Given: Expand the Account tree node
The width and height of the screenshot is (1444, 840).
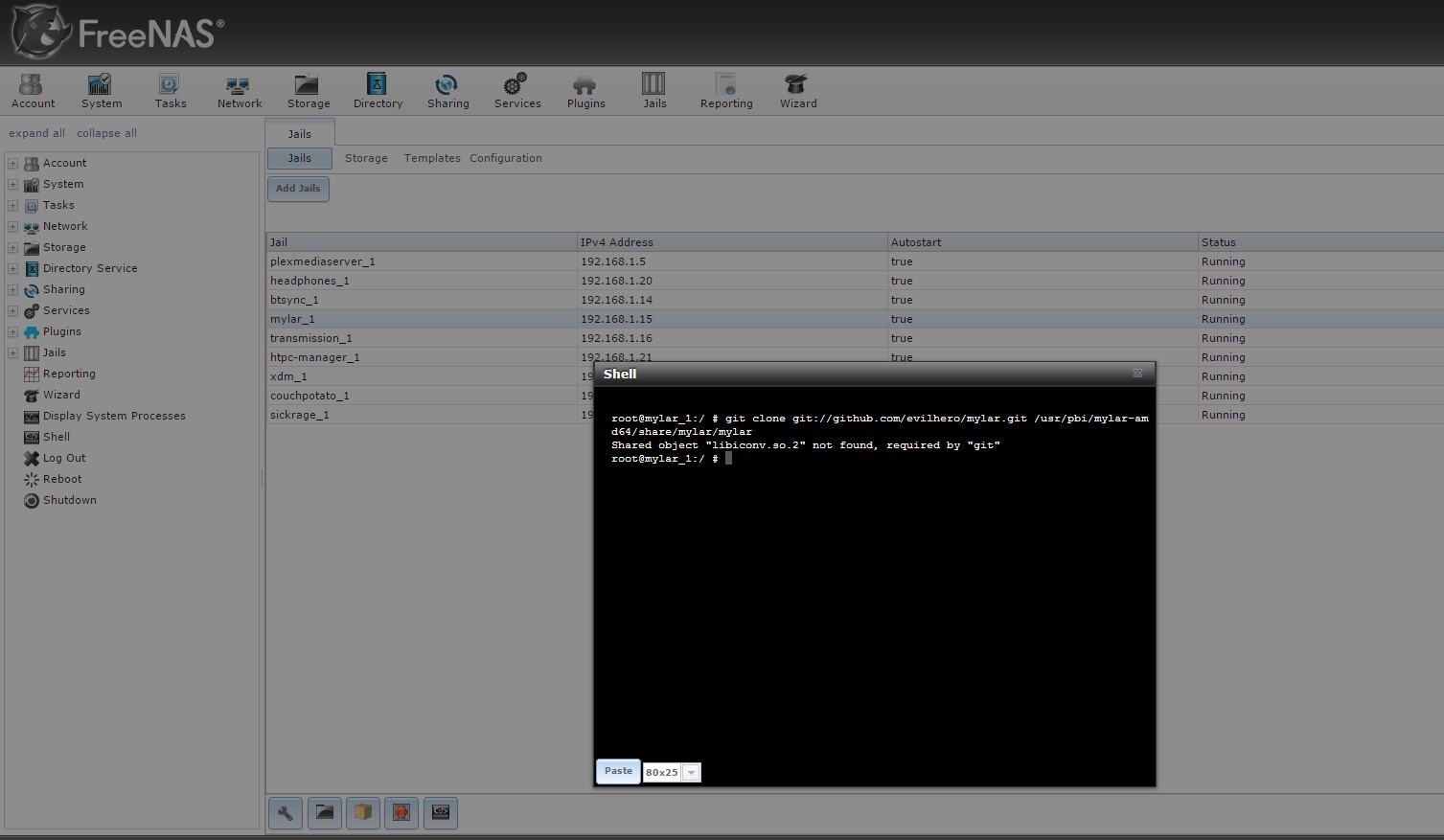Looking at the screenshot, I should tap(12, 163).
